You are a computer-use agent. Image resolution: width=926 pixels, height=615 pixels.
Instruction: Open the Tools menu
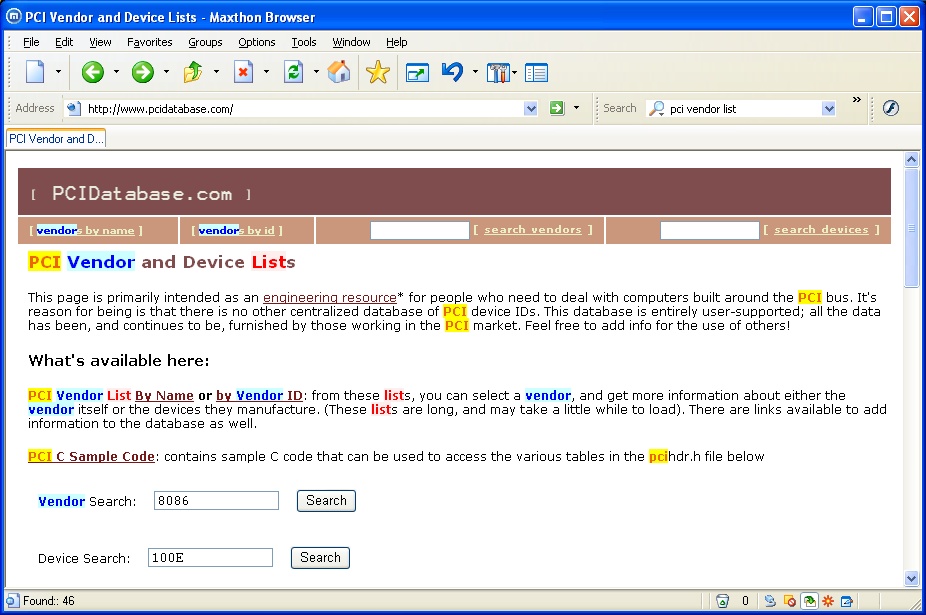(x=304, y=42)
